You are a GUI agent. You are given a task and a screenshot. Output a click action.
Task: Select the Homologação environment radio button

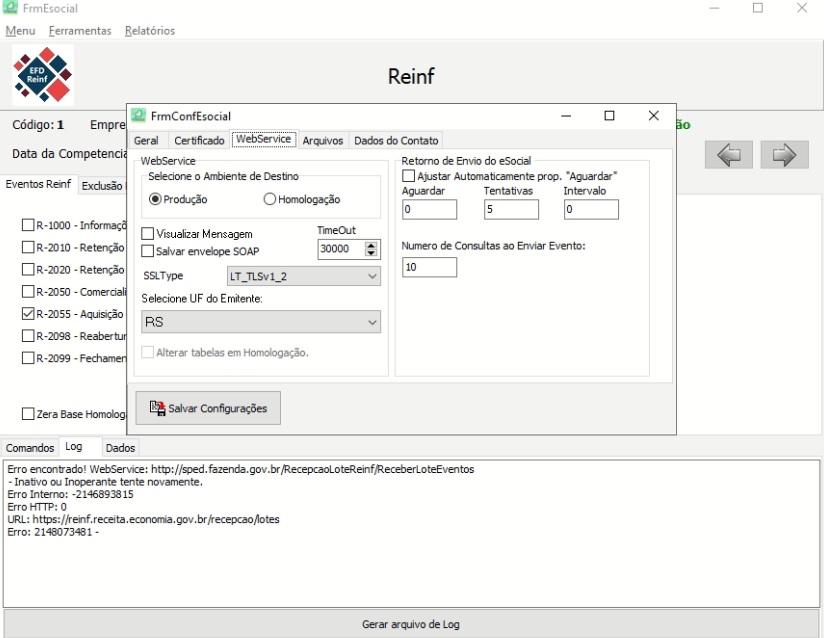click(270, 199)
